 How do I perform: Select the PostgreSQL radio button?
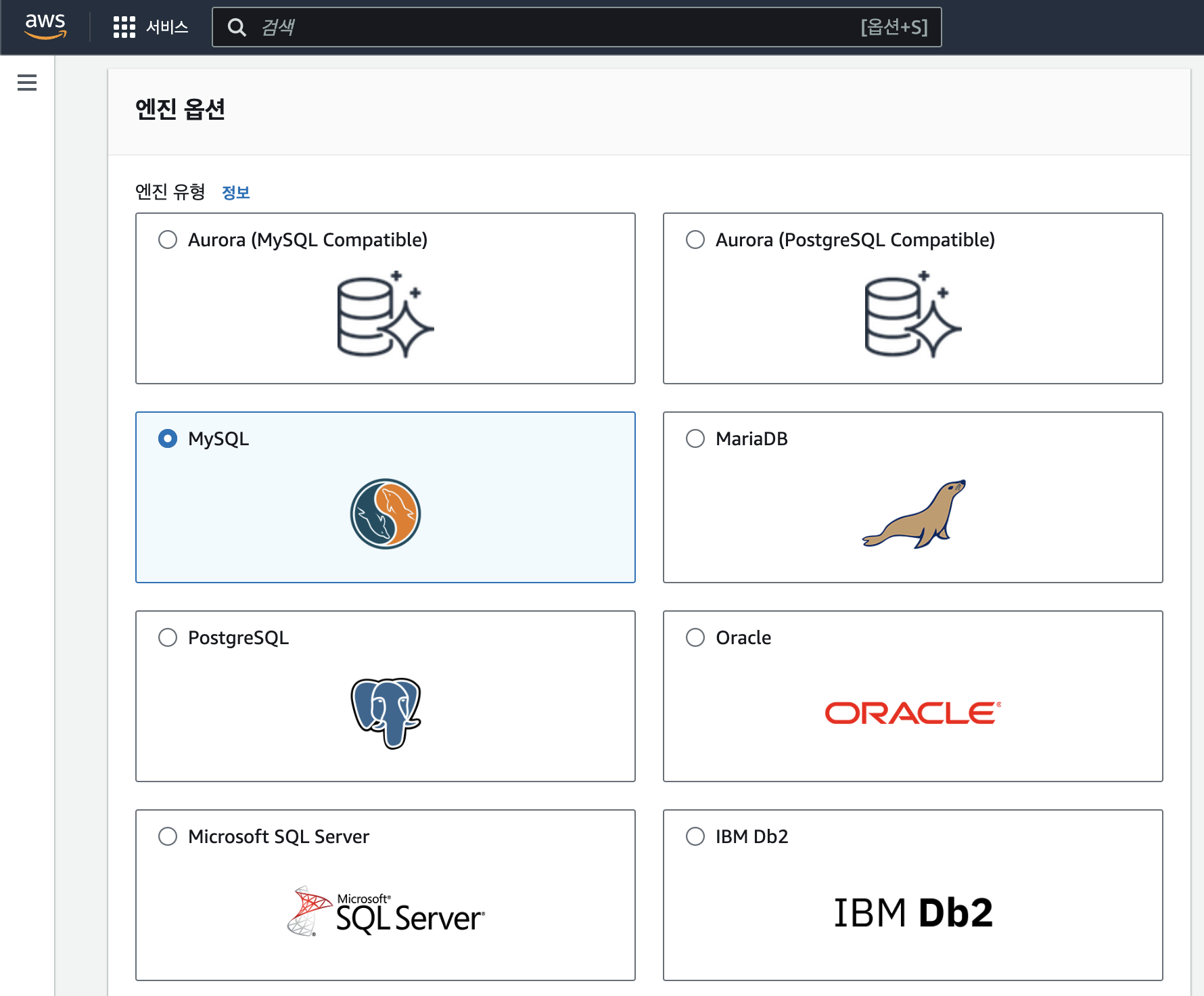point(168,637)
